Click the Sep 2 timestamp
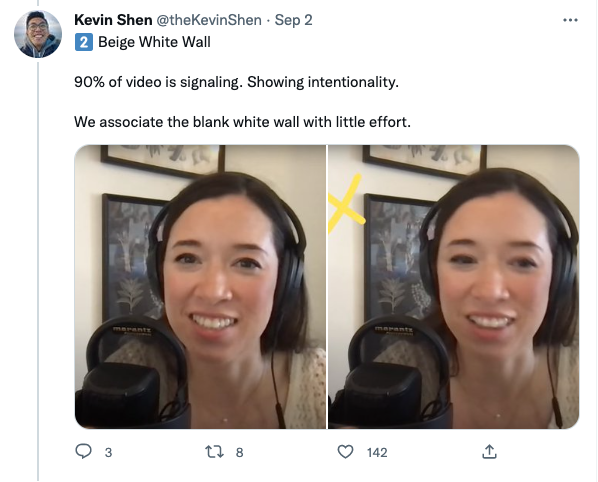Viewport: 598px width, 482px height. [x=294, y=20]
